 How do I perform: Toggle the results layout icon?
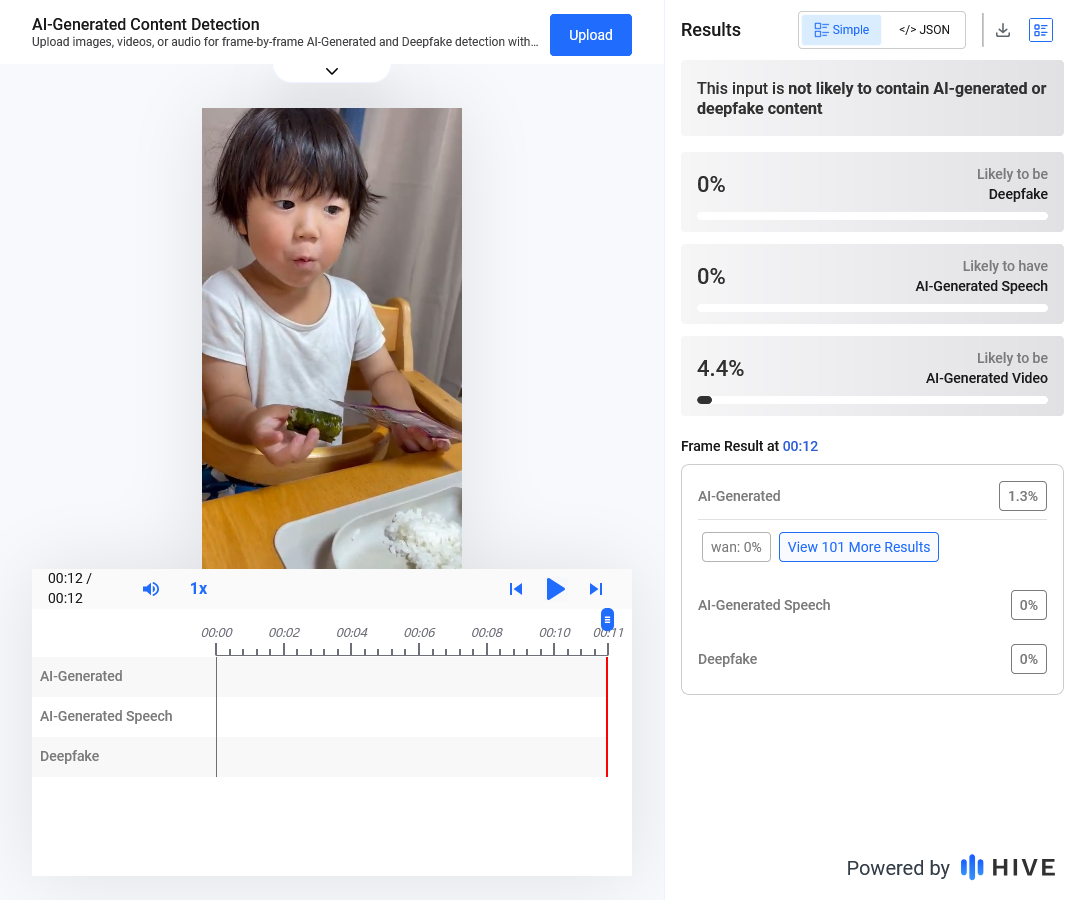pos(1040,30)
